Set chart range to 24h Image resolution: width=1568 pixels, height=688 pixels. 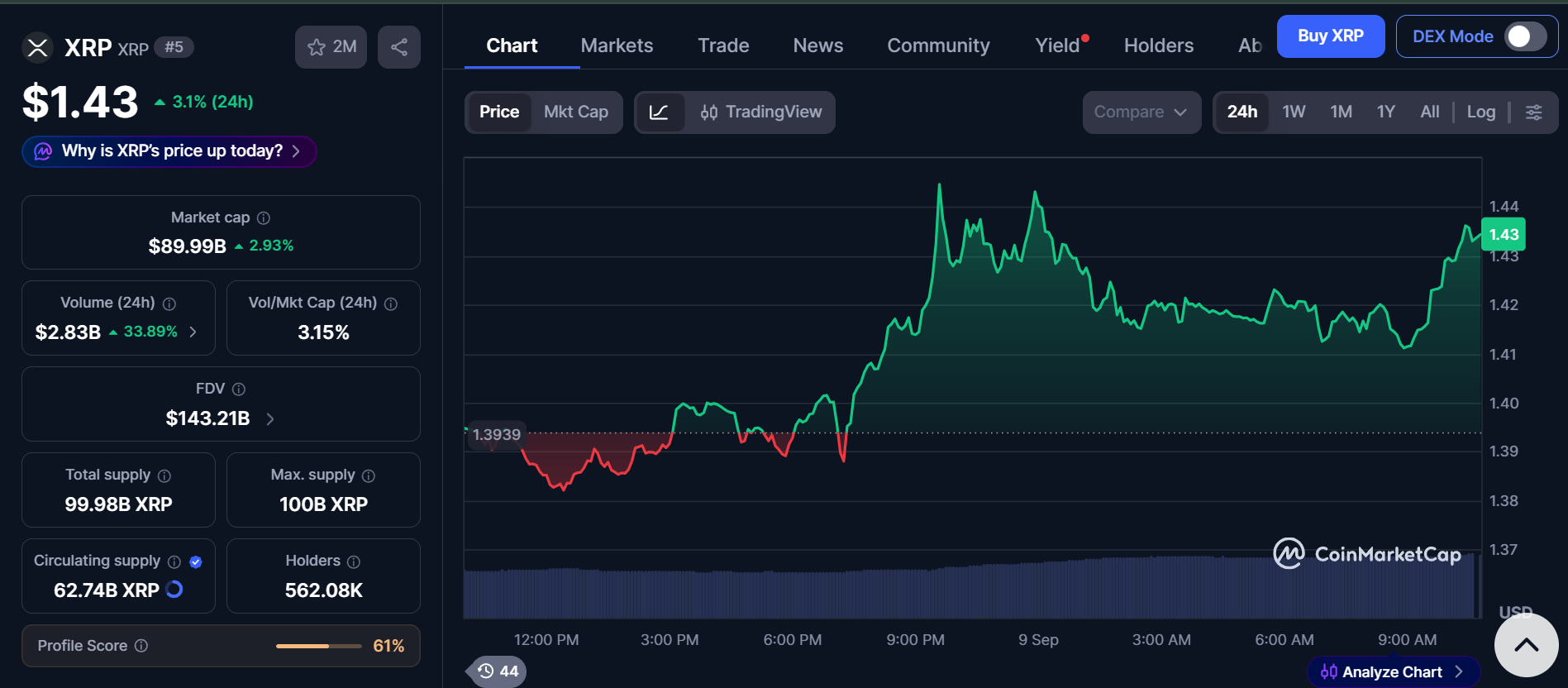pyautogui.click(x=1242, y=112)
